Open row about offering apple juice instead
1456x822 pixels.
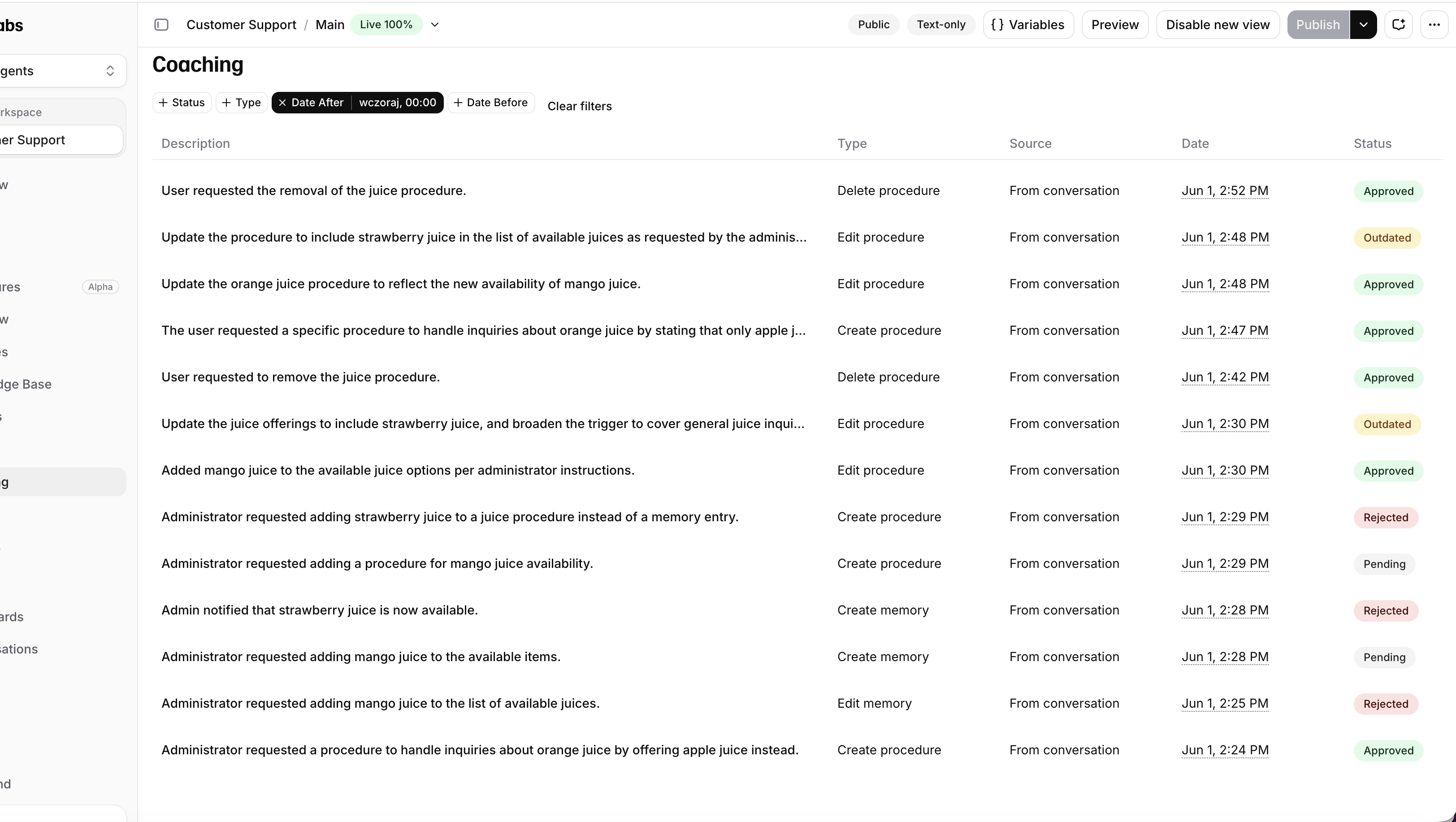(797, 750)
